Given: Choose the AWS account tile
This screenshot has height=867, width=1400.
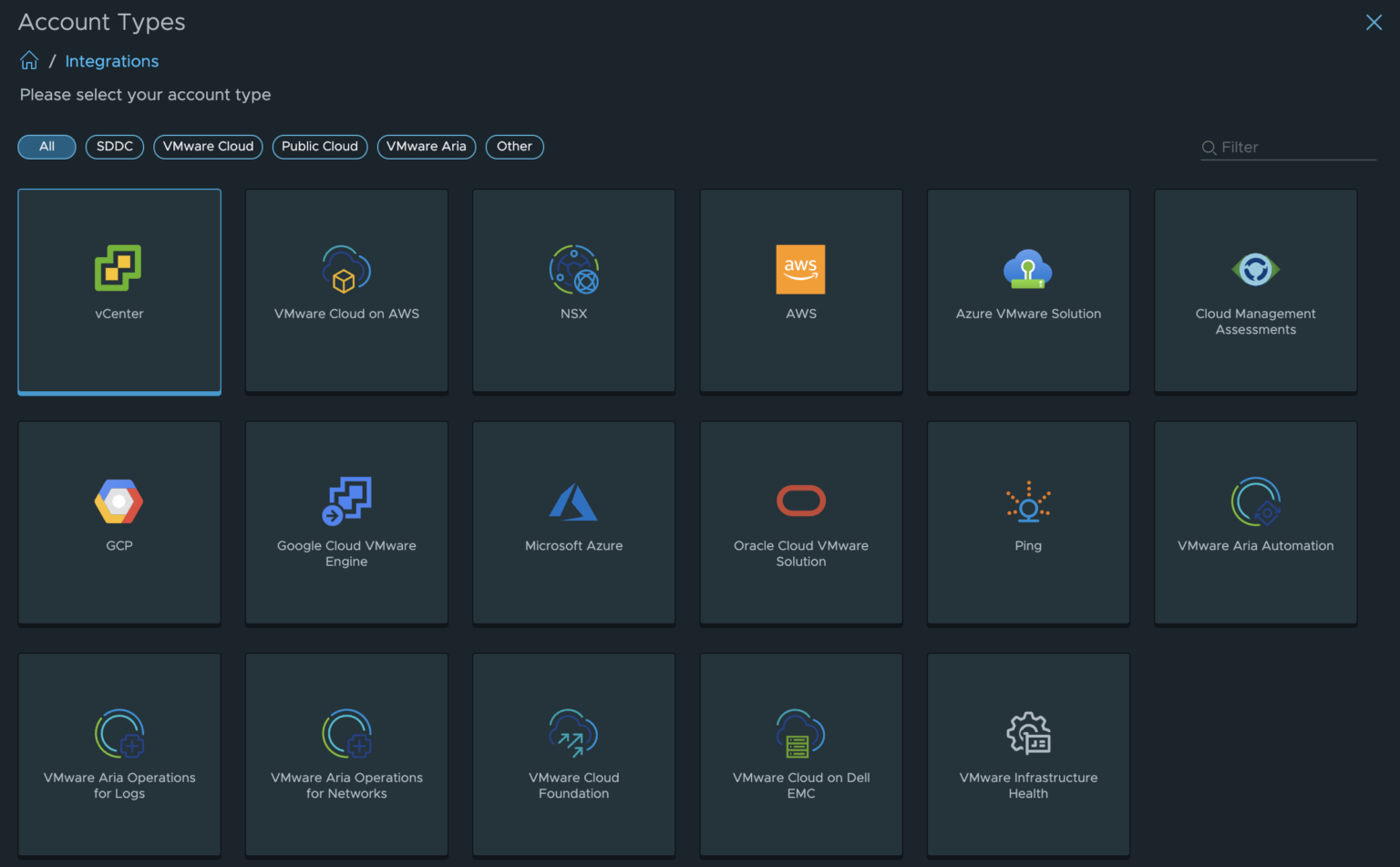Looking at the screenshot, I should pos(800,290).
